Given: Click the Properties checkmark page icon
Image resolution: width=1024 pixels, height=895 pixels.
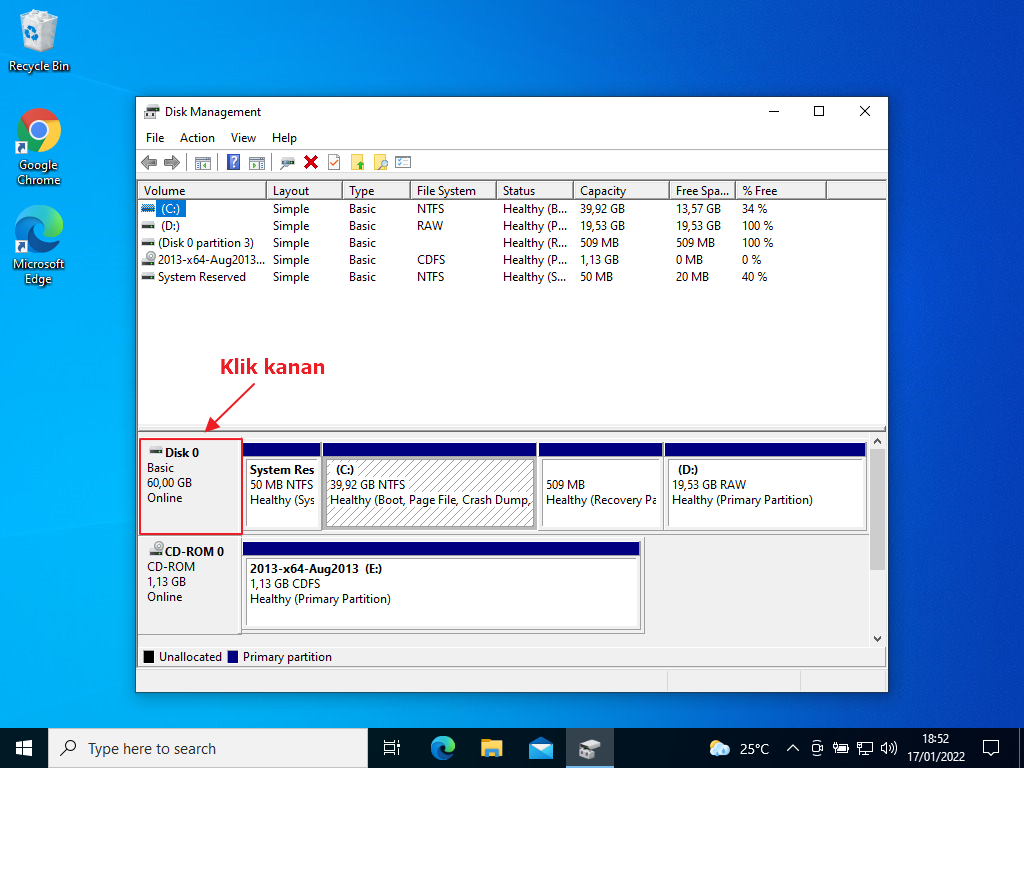Looking at the screenshot, I should coord(334,163).
